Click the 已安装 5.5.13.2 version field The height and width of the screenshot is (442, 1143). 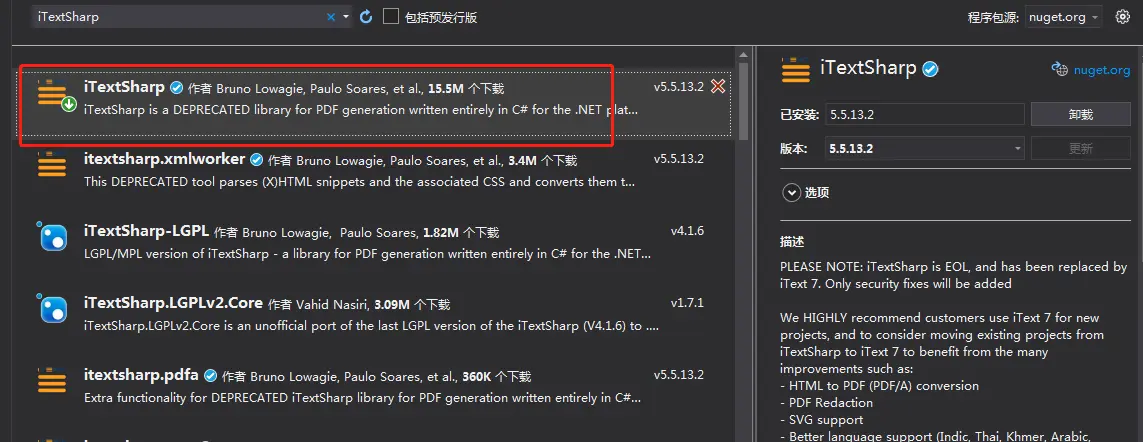(925, 115)
